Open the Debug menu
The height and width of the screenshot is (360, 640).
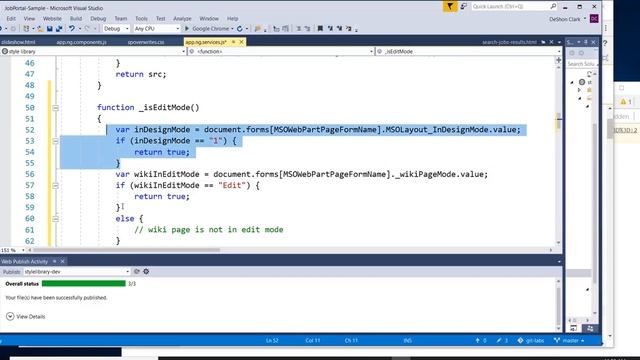click(x=98, y=19)
